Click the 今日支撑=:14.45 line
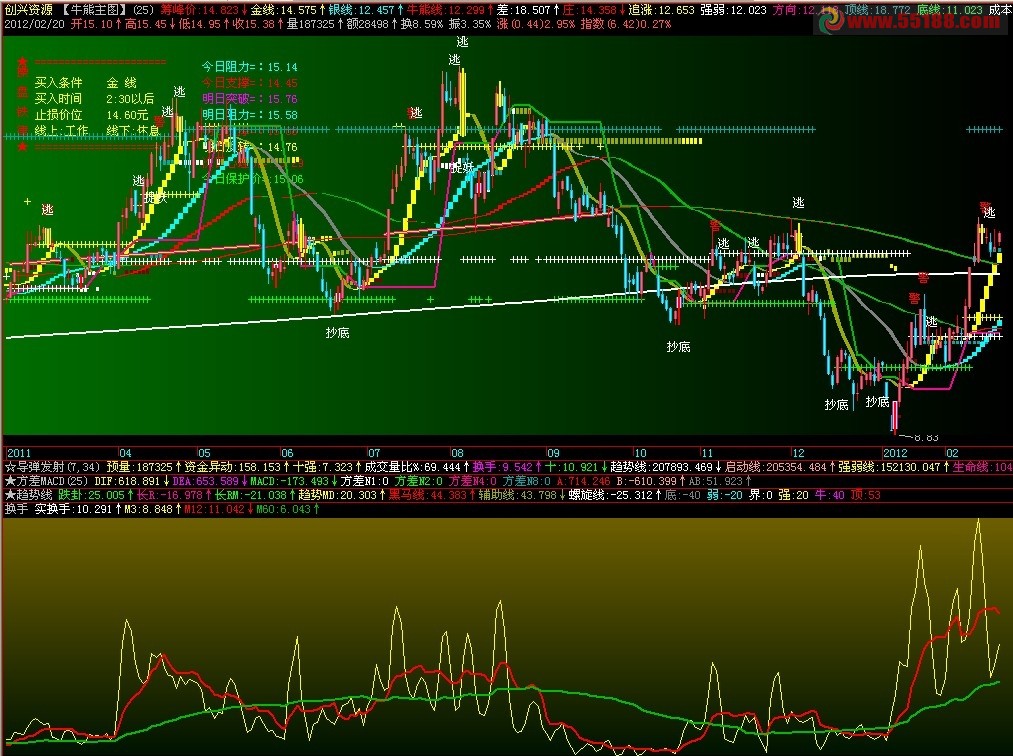The width and height of the screenshot is (1013, 756). (x=249, y=83)
